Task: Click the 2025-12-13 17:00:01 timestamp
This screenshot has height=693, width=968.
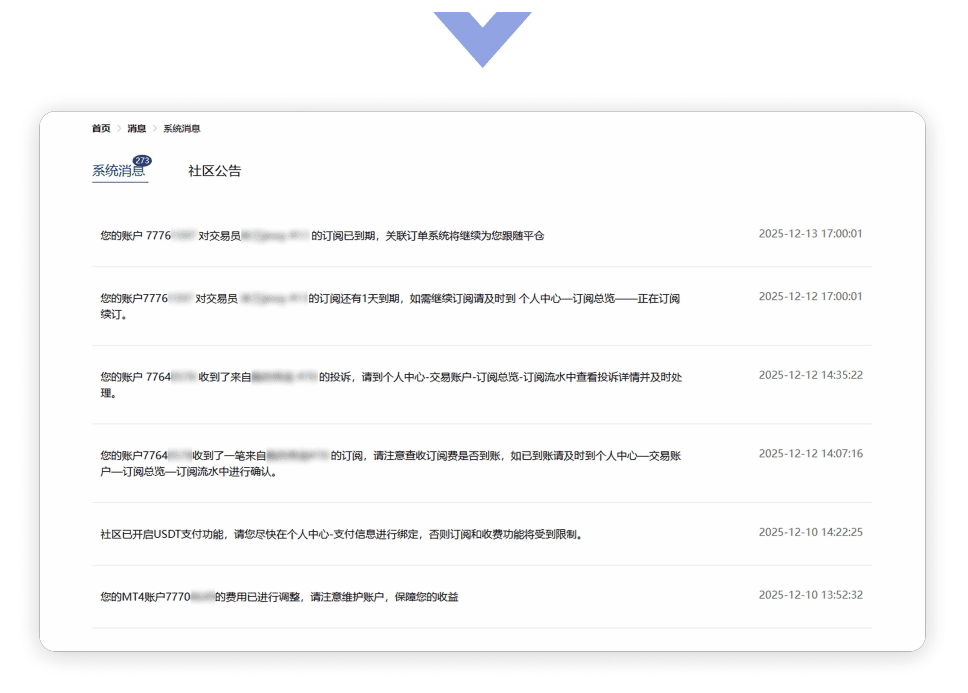Action: (810, 234)
